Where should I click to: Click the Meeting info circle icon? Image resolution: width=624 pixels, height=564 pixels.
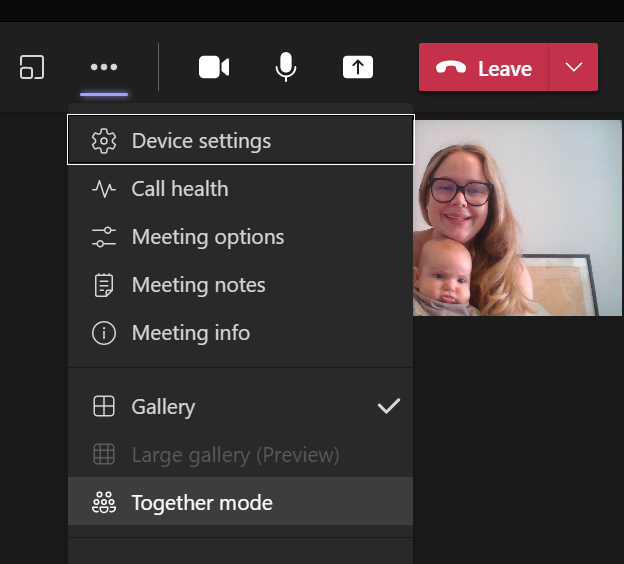[104, 333]
